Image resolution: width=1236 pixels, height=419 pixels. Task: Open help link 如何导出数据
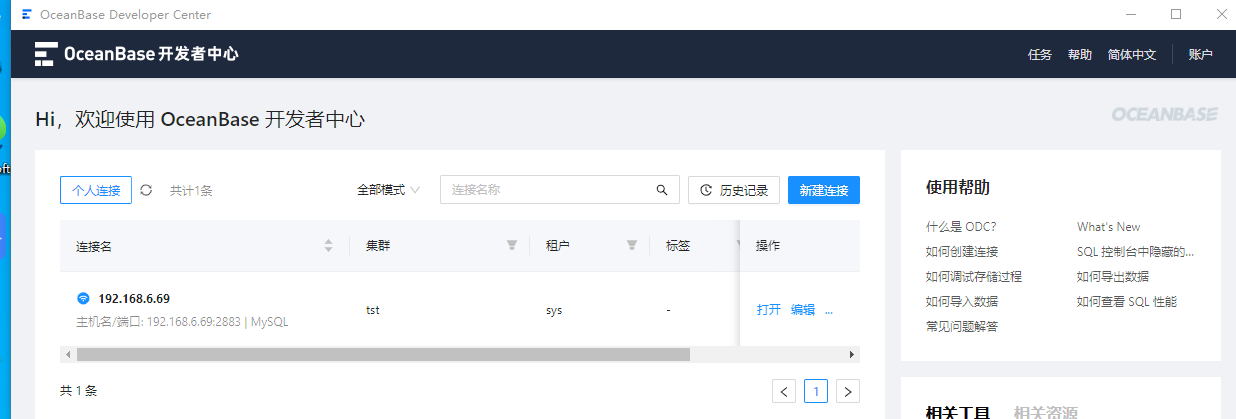pos(1113,276)
